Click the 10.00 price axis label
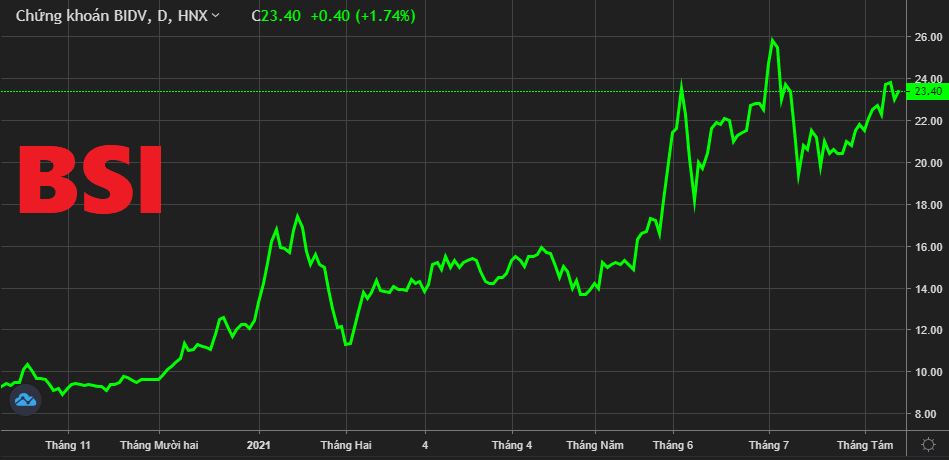The height and width of the screenshot is (460, 949). pos(927,372)
